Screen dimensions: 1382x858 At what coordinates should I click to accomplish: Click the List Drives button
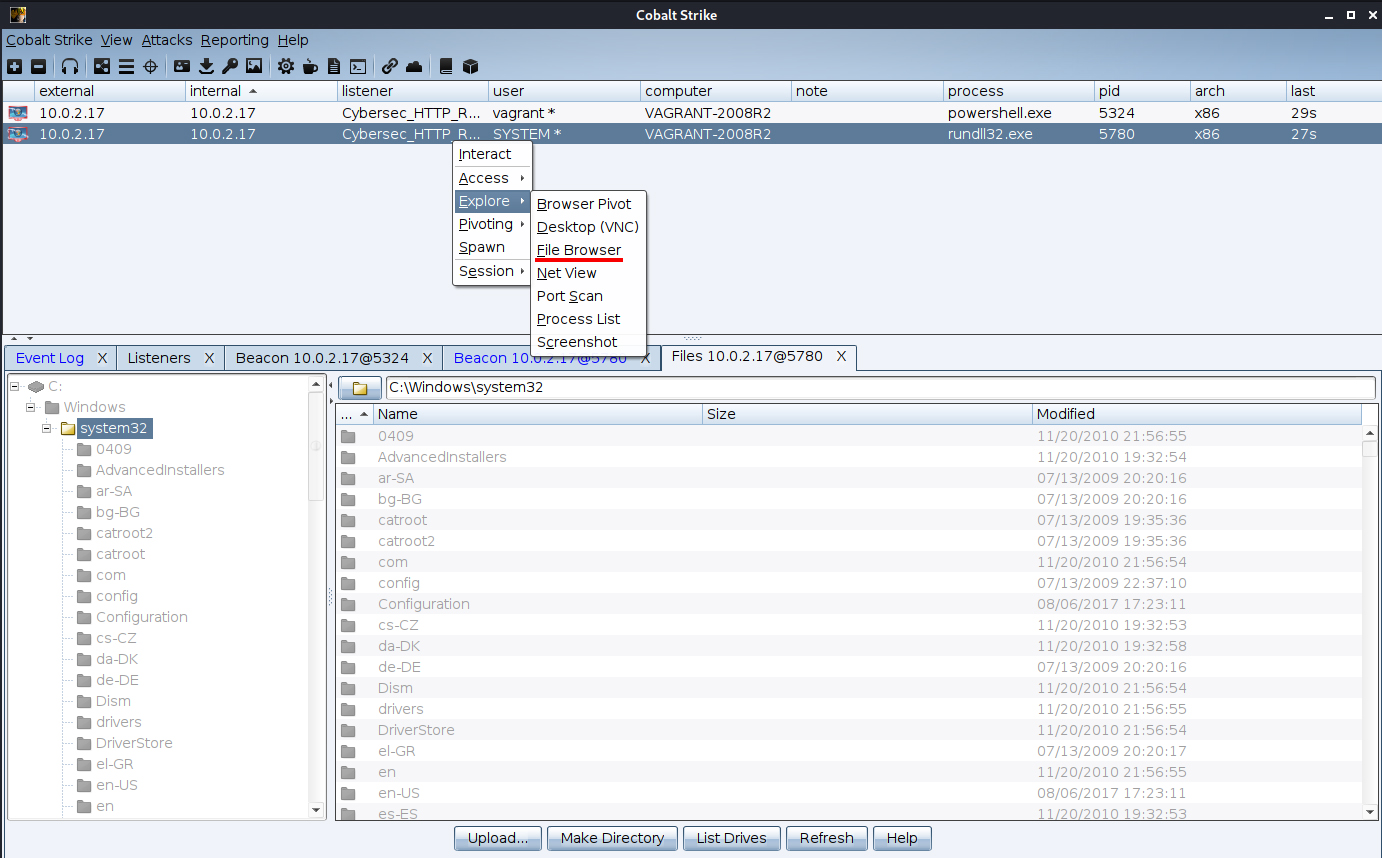pos(731,838)
